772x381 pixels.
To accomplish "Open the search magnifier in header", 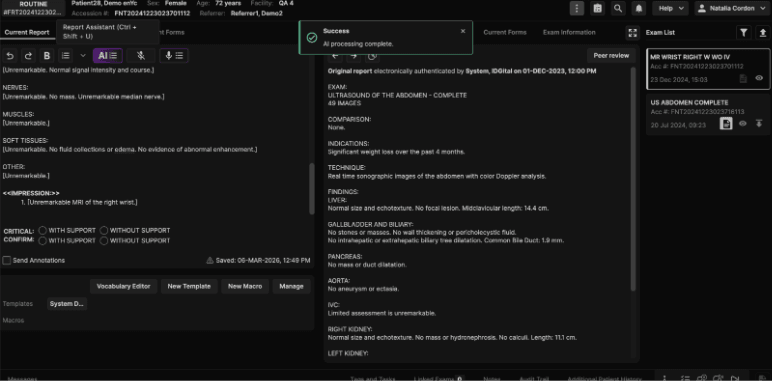I will pyautogui.click(x=618, y=8).
